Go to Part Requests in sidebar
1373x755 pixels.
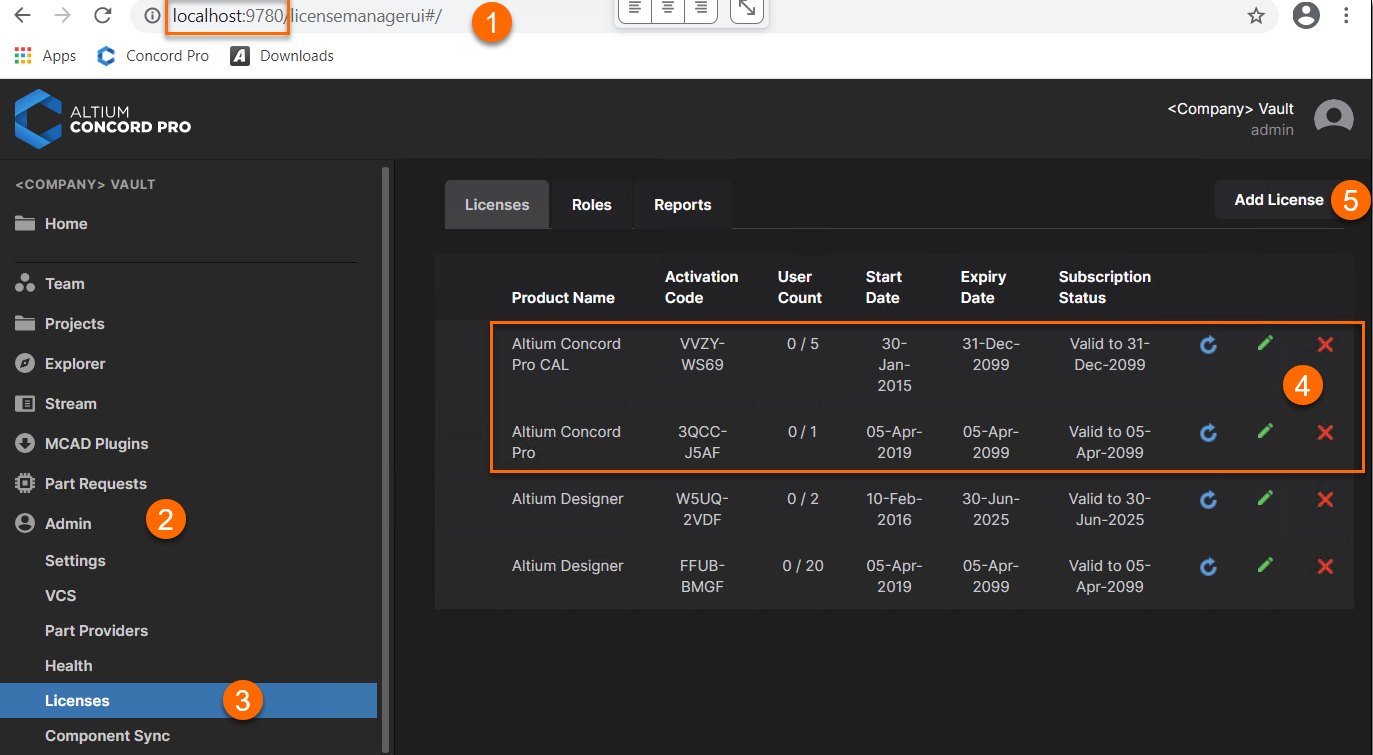(x=95, y=484)
